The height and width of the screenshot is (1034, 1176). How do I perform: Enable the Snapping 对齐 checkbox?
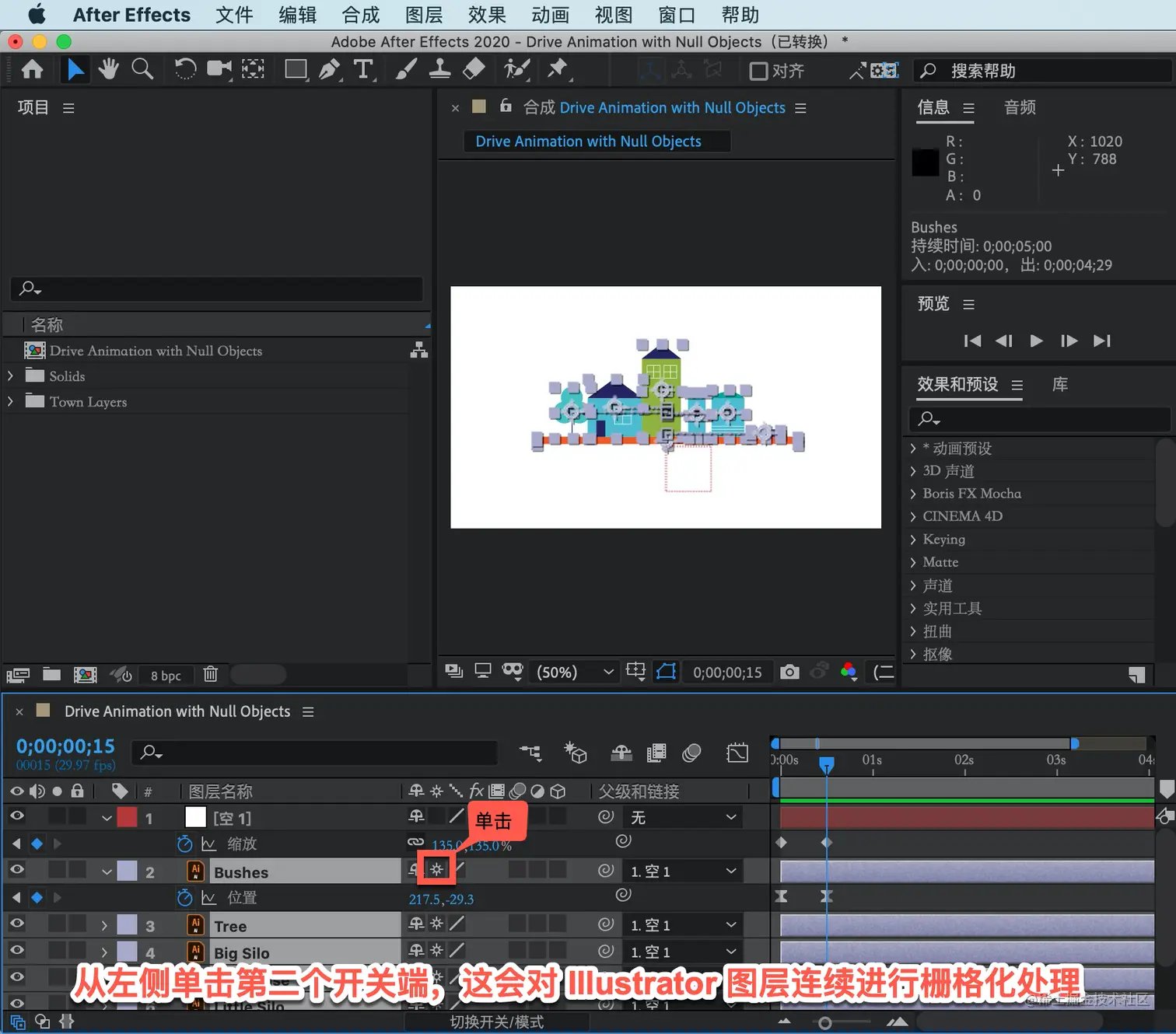(x=758, y=71)
